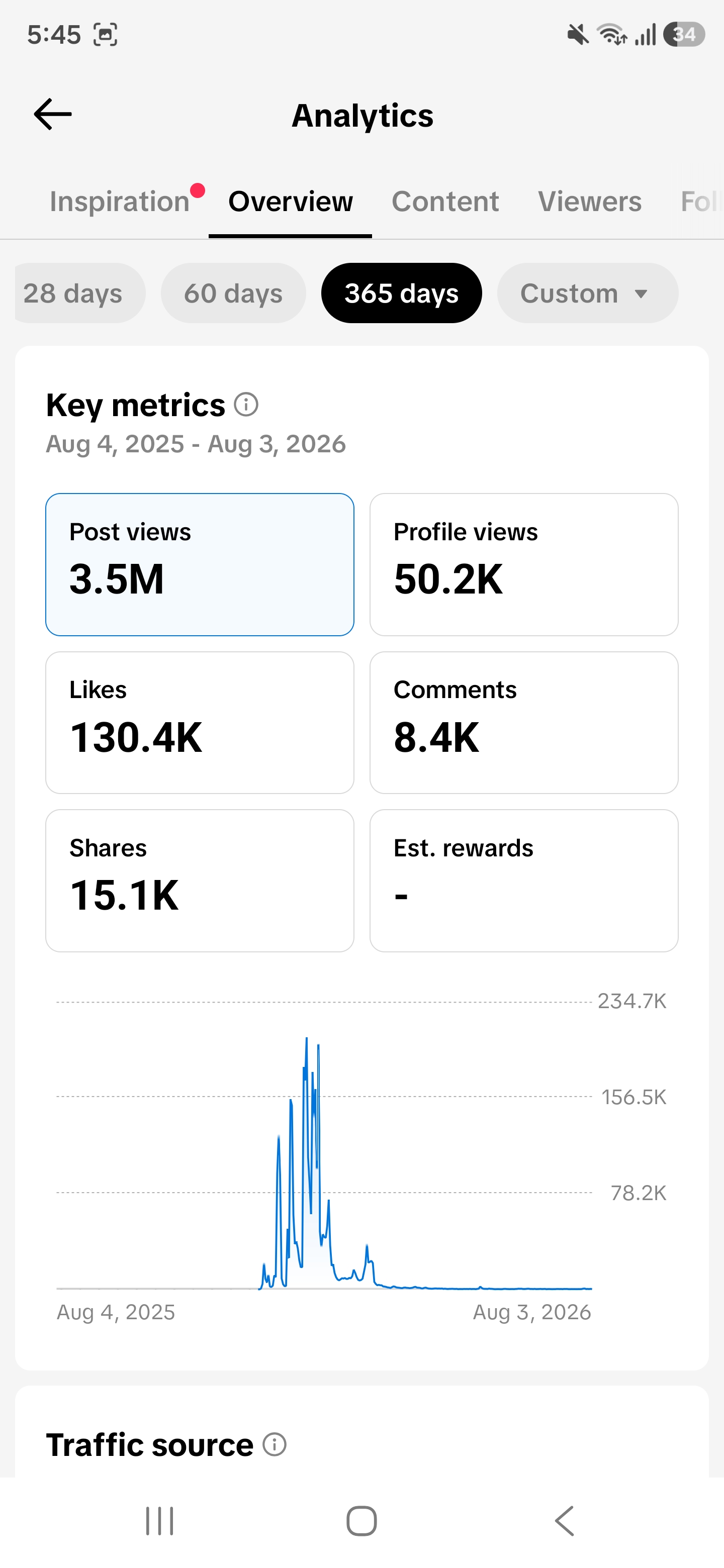The width and height of the screenshot is (724, 1568).
Task: Tap the peak of the views chart
Action: point(306,1039)
